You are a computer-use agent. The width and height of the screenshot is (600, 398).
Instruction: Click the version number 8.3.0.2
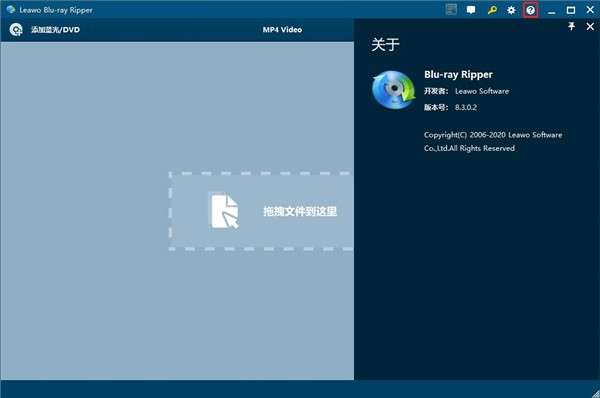click(x=466, y=108)
